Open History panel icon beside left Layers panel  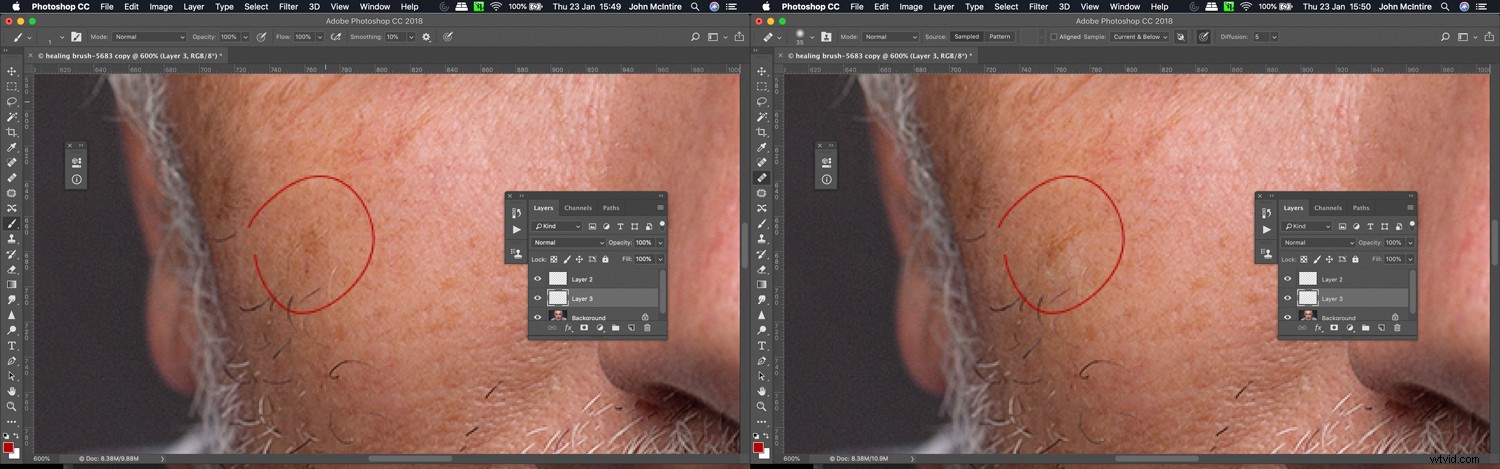point(516,212)
